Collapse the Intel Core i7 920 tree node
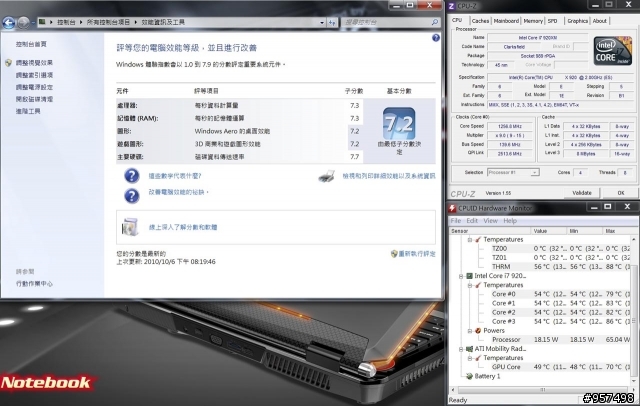640x406 pixels. (461, 276)
